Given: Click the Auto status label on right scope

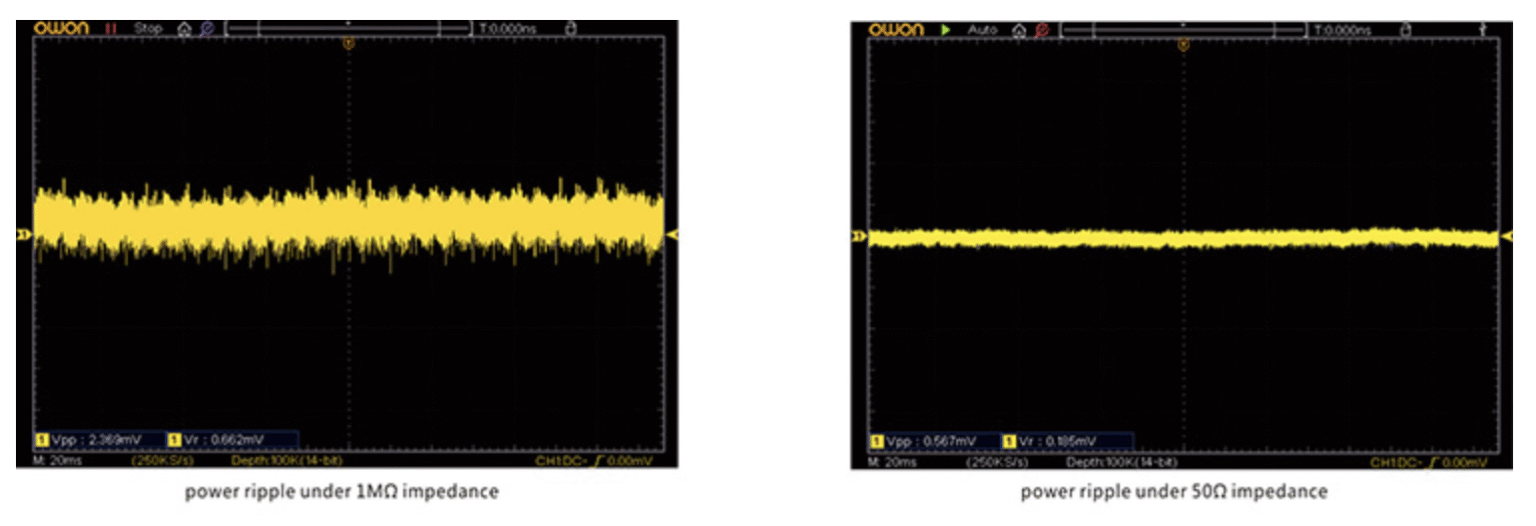Looking at the screenshot, I should click(x=982, y=30).
